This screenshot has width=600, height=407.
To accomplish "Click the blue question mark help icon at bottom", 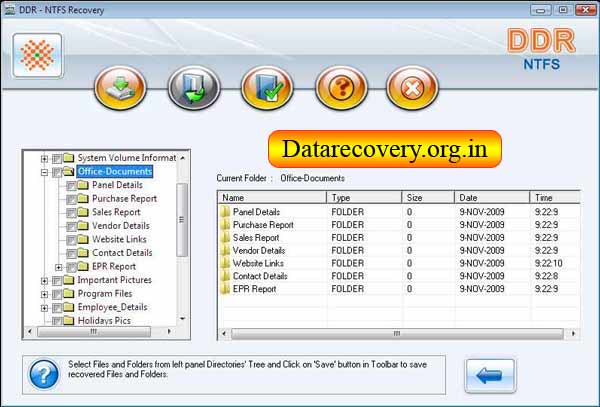I will click(44, 374).
